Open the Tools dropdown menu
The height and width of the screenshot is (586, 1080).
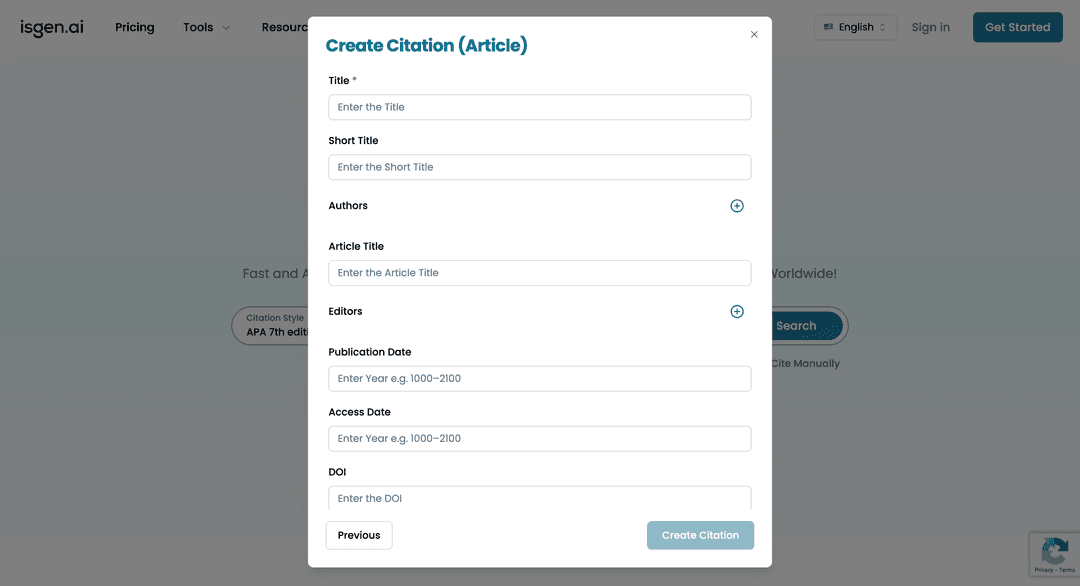click(206, 27)
